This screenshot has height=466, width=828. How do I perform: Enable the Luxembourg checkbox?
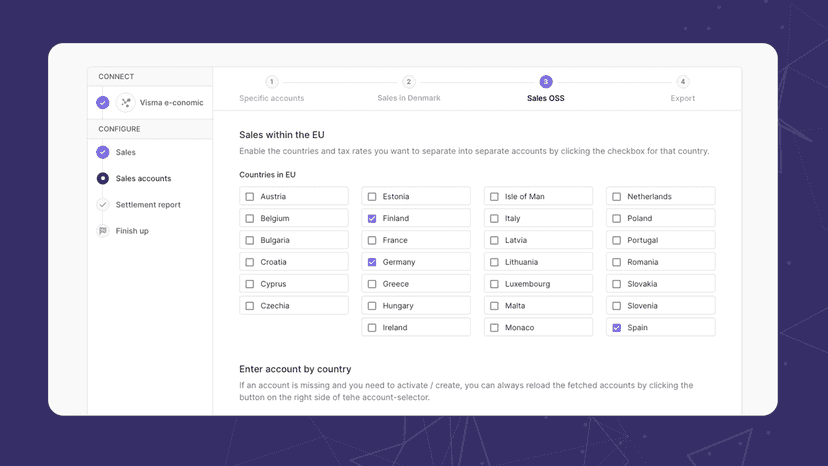494,284
